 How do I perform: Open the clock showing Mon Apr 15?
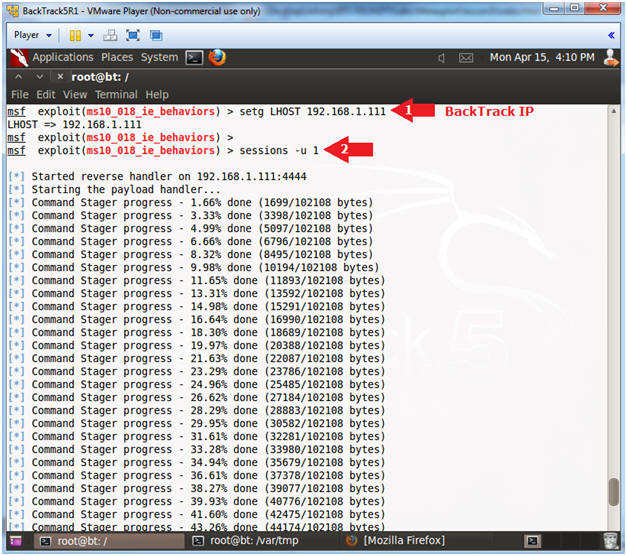(x=542, y=58)
